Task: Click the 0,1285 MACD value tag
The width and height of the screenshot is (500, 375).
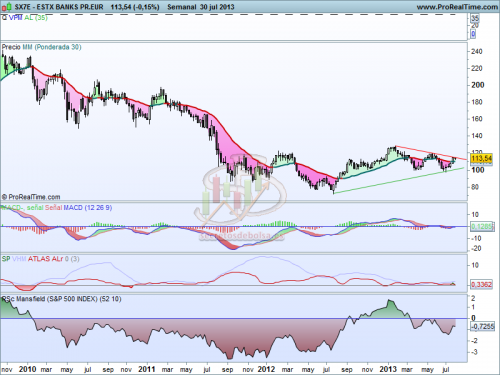Action: (482, 227)
